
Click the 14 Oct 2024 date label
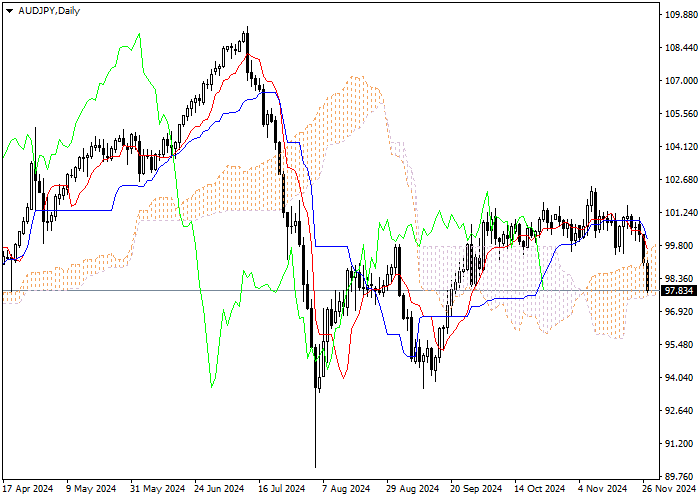click(x=540, y=489)
